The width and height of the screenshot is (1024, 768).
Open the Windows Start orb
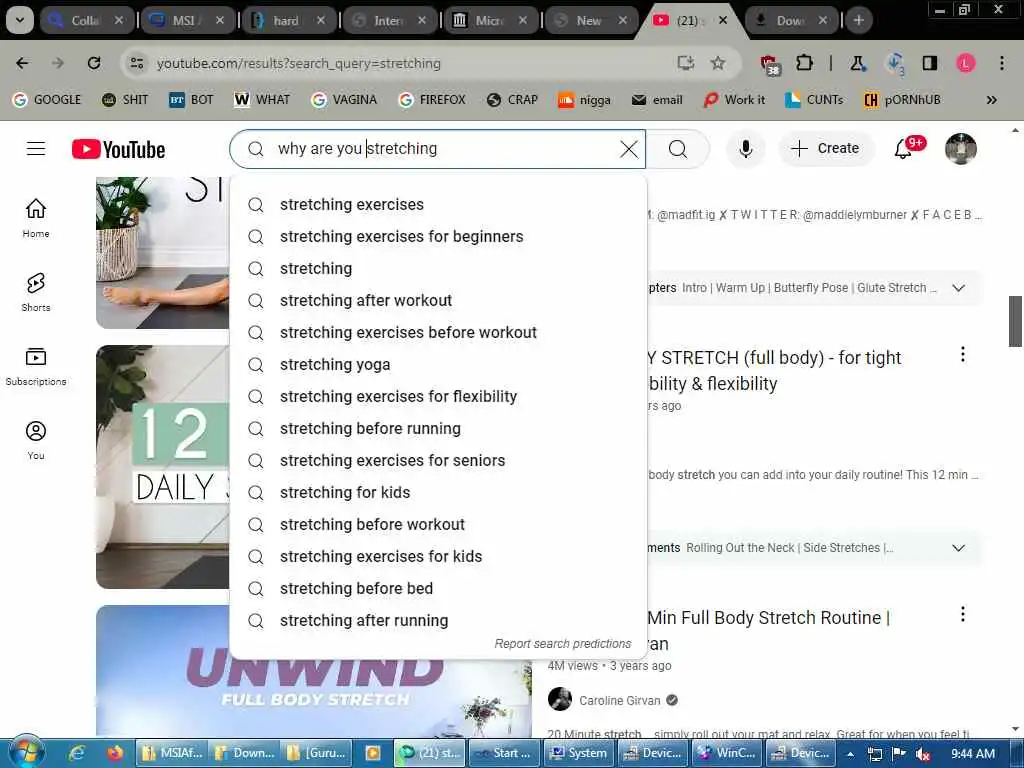click(x=26, y=752)
